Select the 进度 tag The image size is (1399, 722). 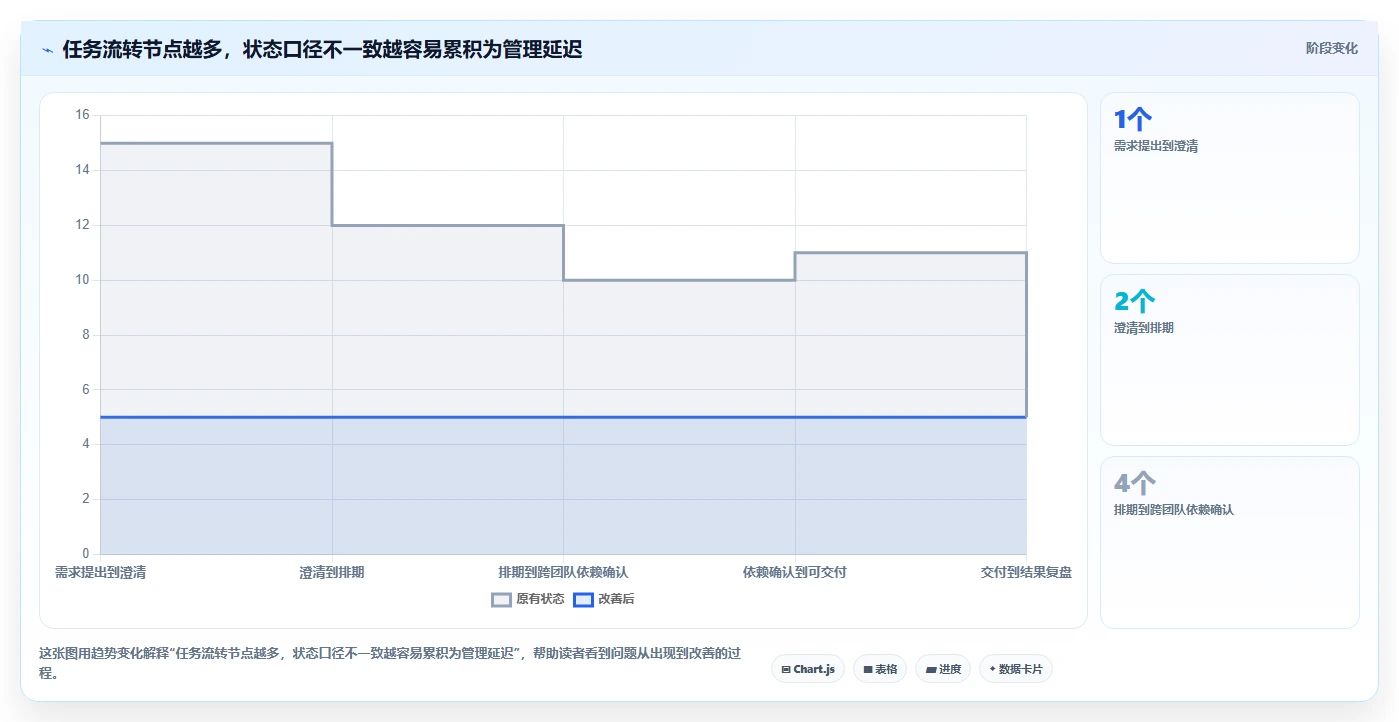[943, 669]
